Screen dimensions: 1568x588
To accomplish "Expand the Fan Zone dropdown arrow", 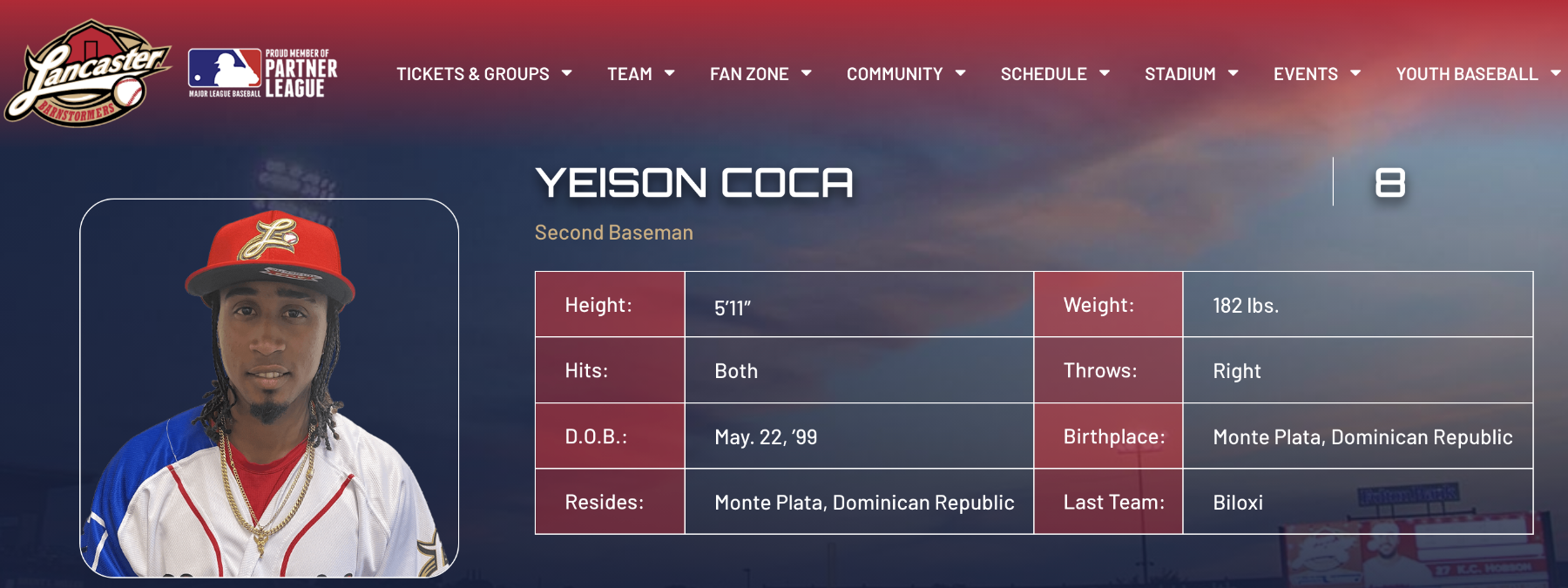I will 807,73.
